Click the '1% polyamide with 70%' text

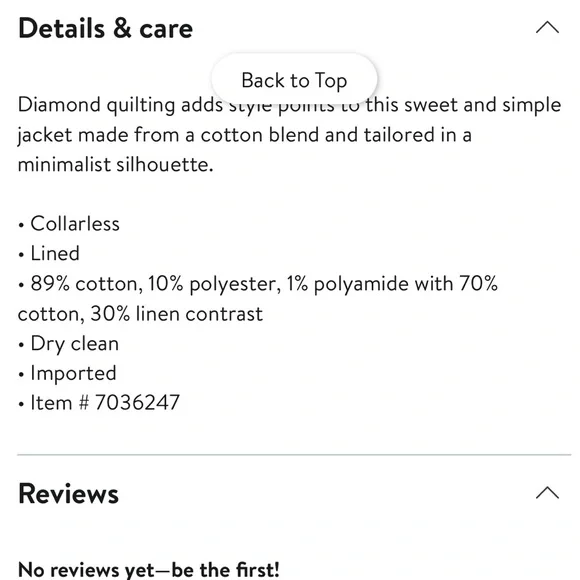[392, 284]
